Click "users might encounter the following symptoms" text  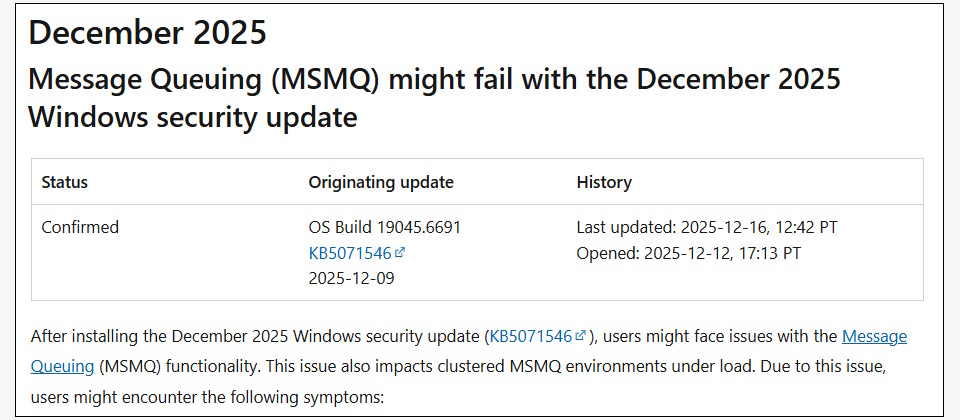[208, 396]
